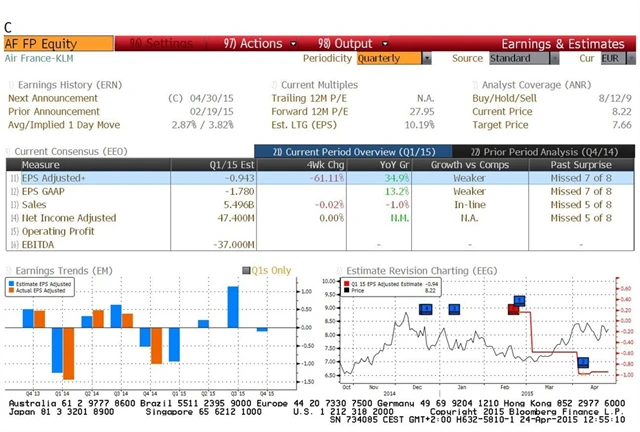Toggle the Actual EPS Adjusted legend series
This screenshot has width=640, height=432.
tap(45, 291)
